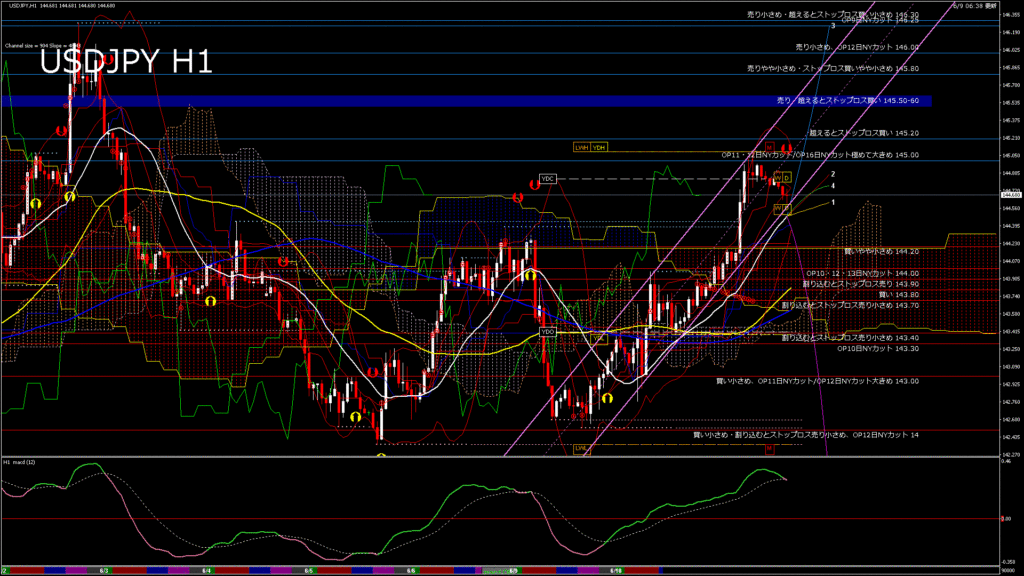The width and height of the screenshot is (1024, 576).
Task: Click the 146.355 price scale value
Action: [1012, 14]
